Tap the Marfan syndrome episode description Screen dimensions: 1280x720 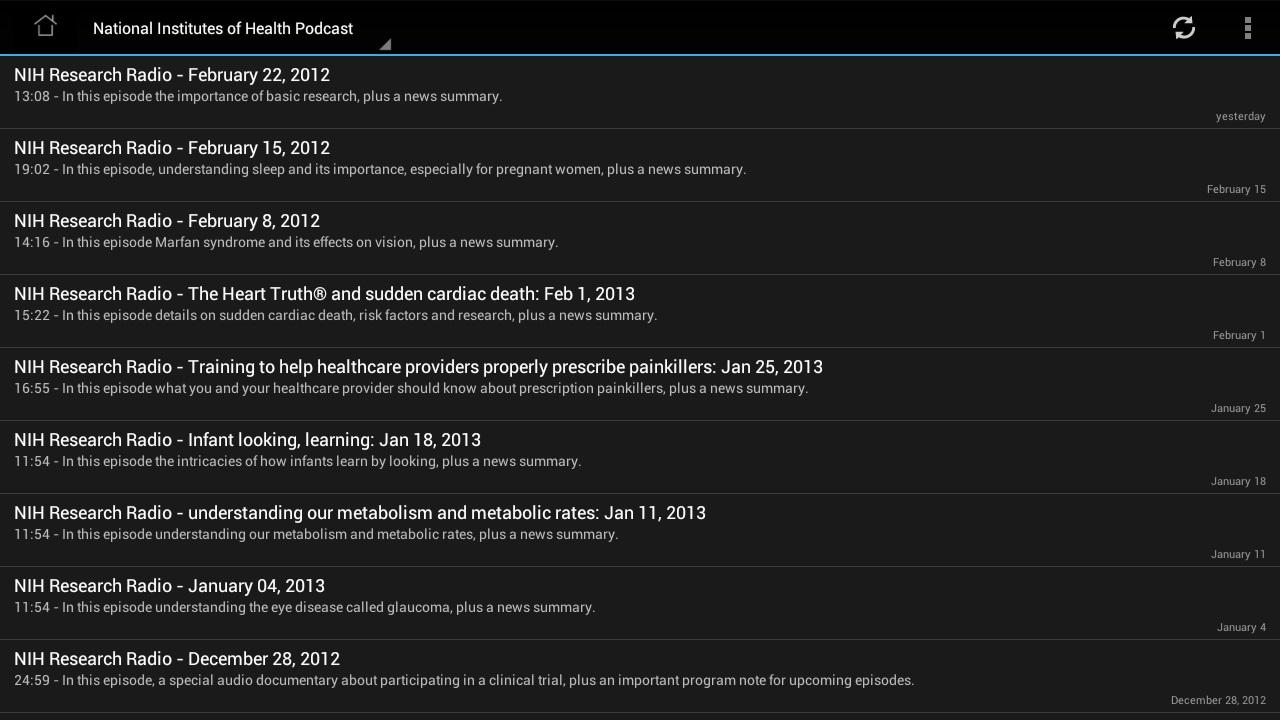point(286,243)
